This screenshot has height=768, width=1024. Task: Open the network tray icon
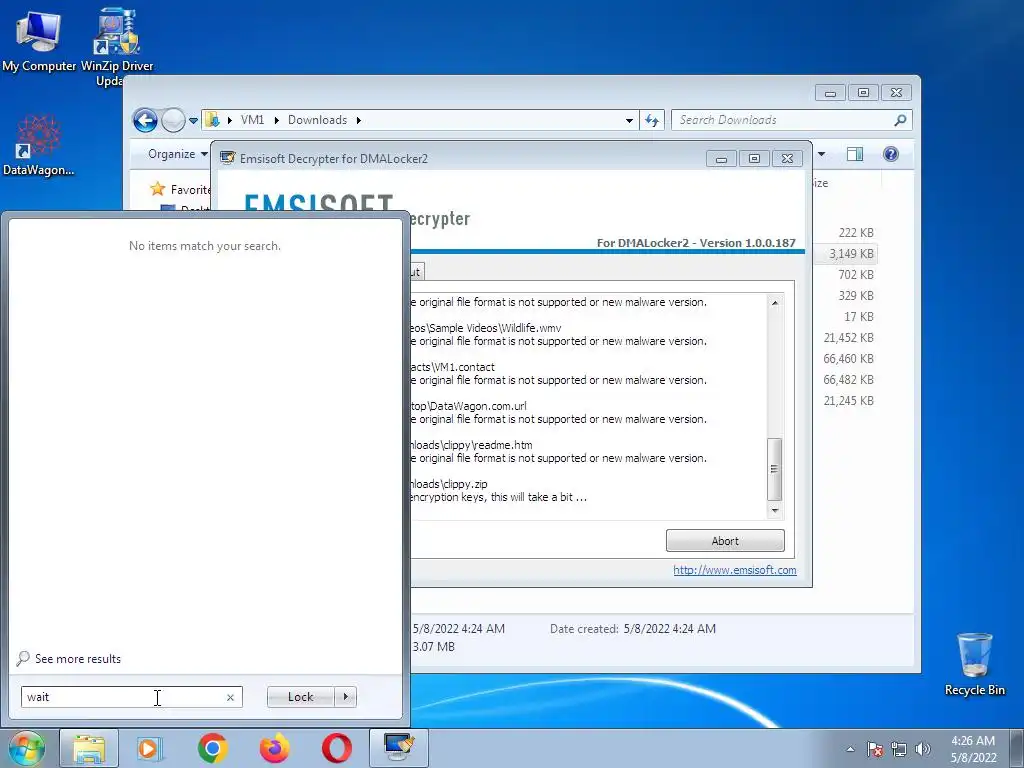tap(899, 749)
